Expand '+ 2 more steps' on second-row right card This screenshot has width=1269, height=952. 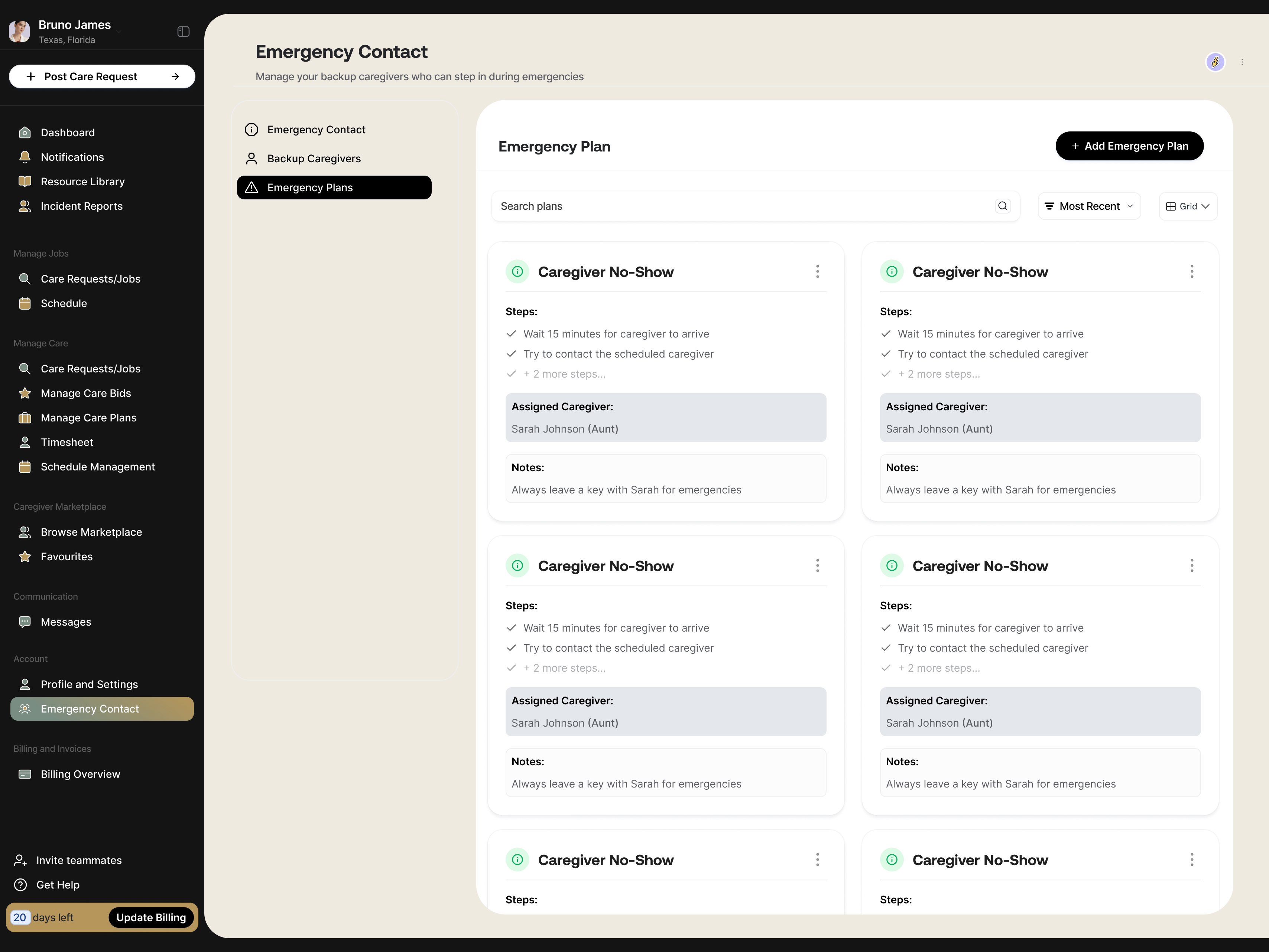tap(938, 668)
